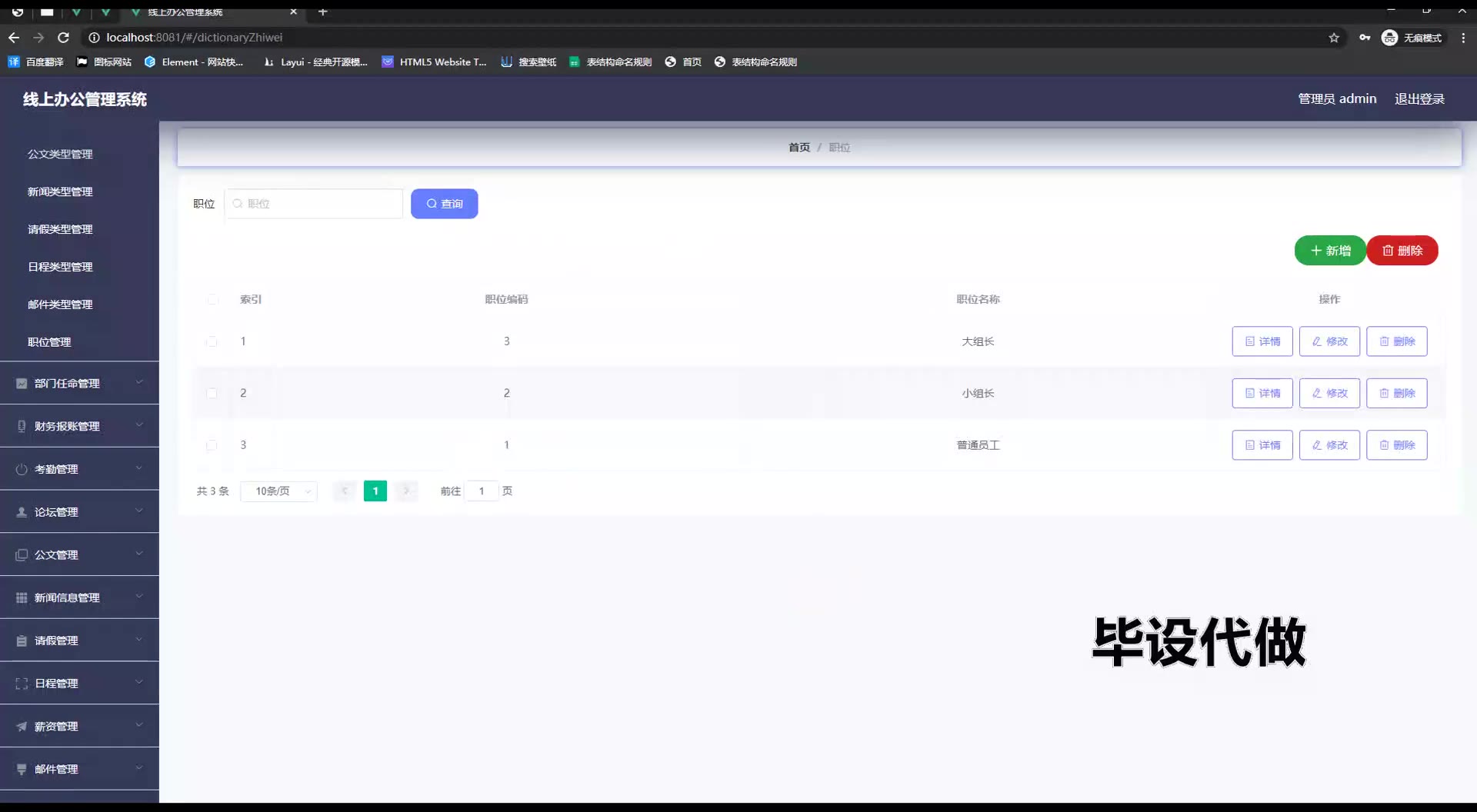The width and height of the screenshot is (1477, 812).
Task: Click the red 删除 batch button
Action: coord(1402,251)
